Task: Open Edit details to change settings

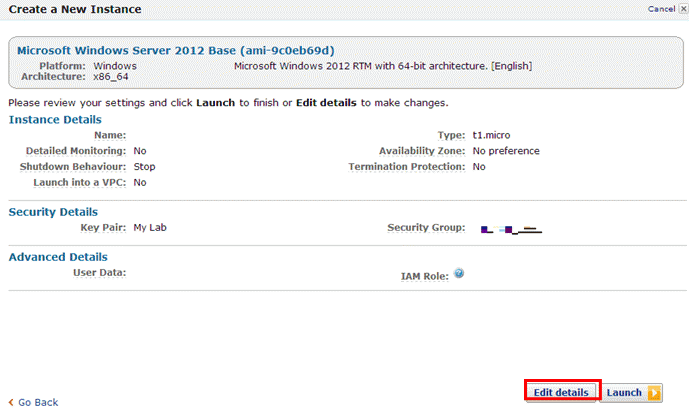Action: point(561,392)
